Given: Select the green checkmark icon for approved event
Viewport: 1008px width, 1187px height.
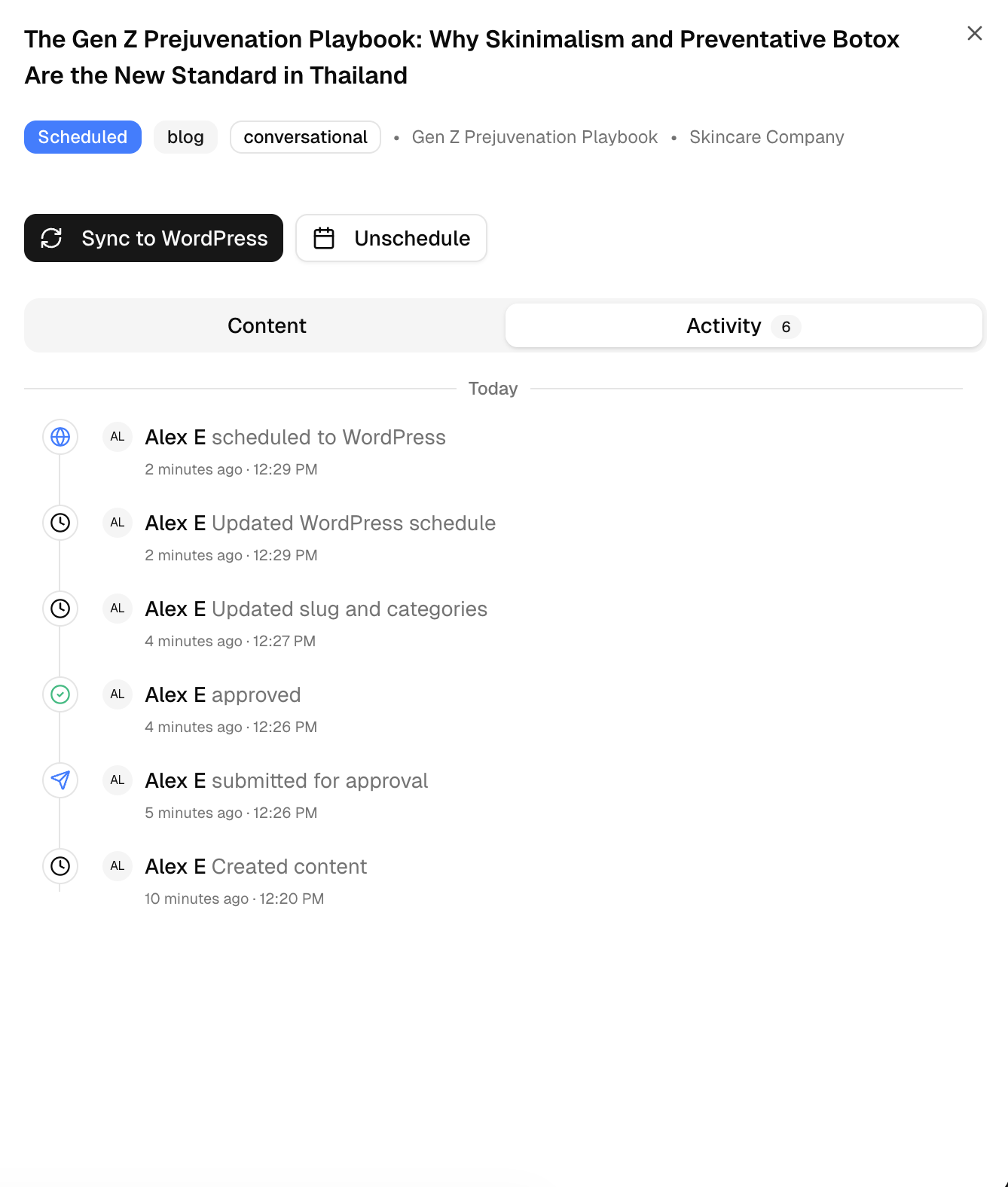Looking at the screenshot, I should click(x=60, y=694).
